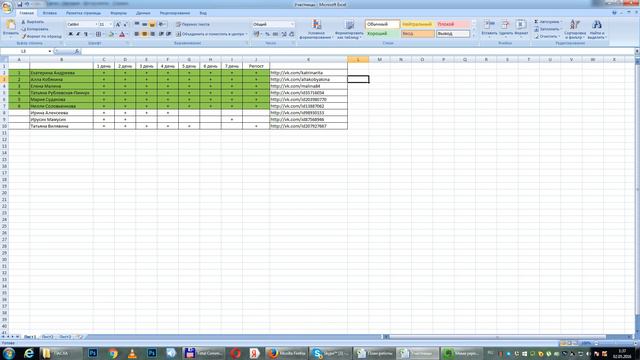Toggle center horizontal alignment
This screenshot has height=360, width=640.
tap(144, 34)
